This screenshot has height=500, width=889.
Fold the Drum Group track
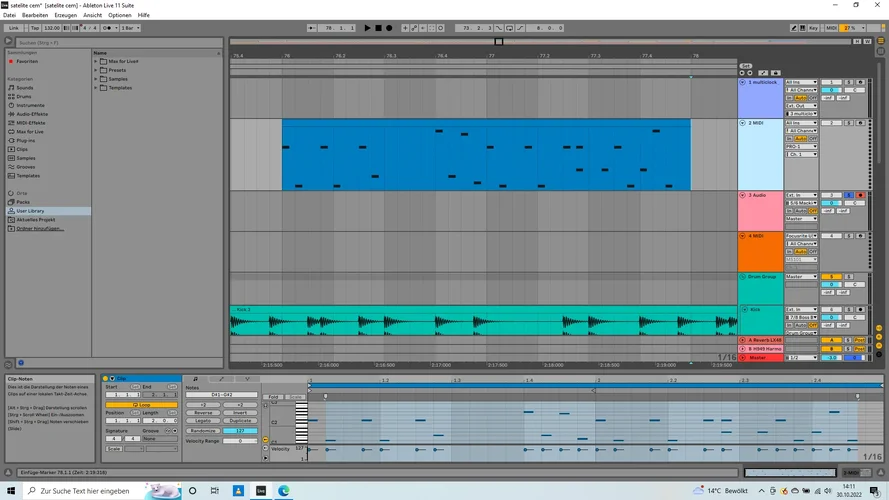click(x=742, y=277)
